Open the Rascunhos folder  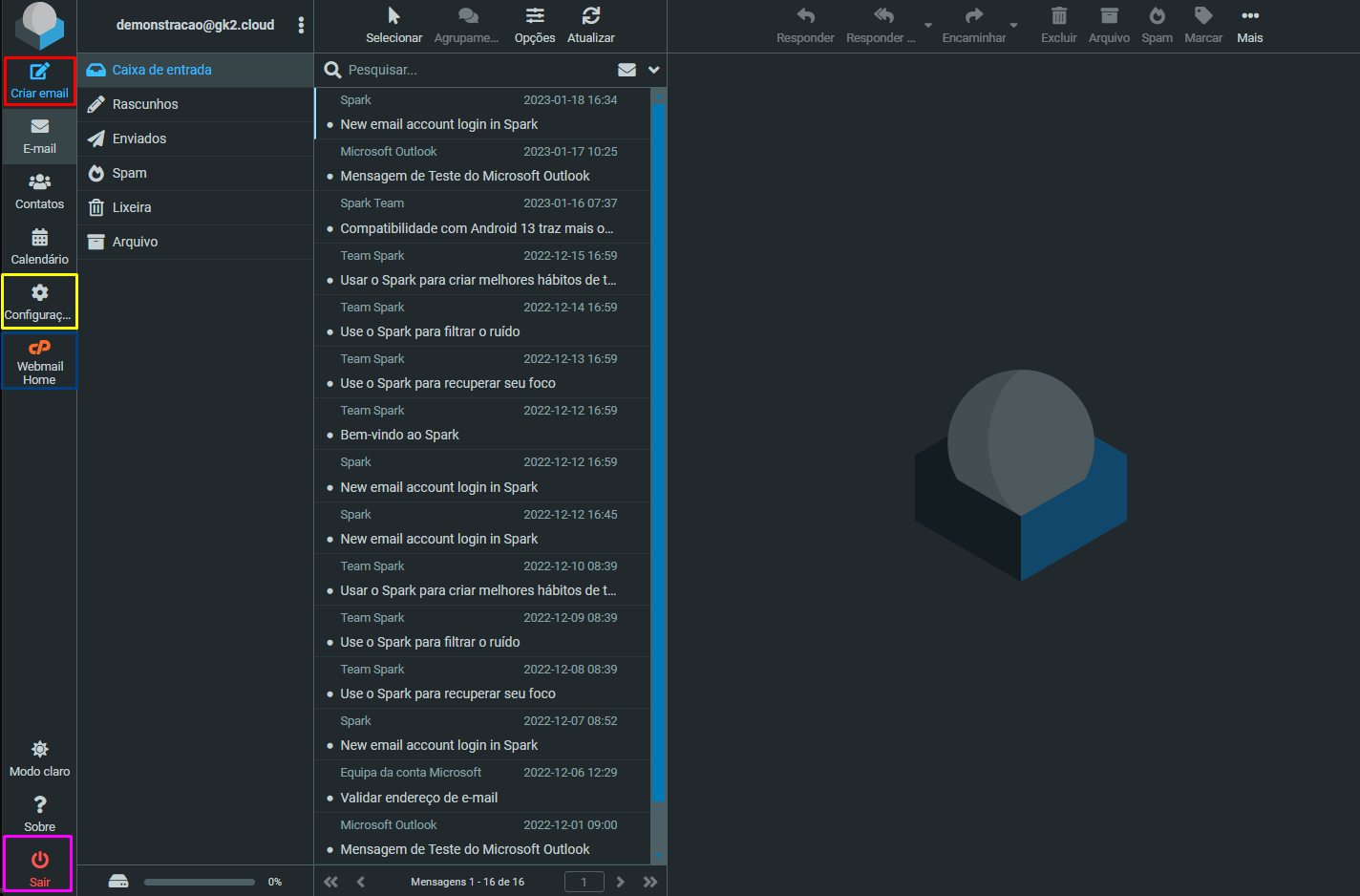click(196, 104)
